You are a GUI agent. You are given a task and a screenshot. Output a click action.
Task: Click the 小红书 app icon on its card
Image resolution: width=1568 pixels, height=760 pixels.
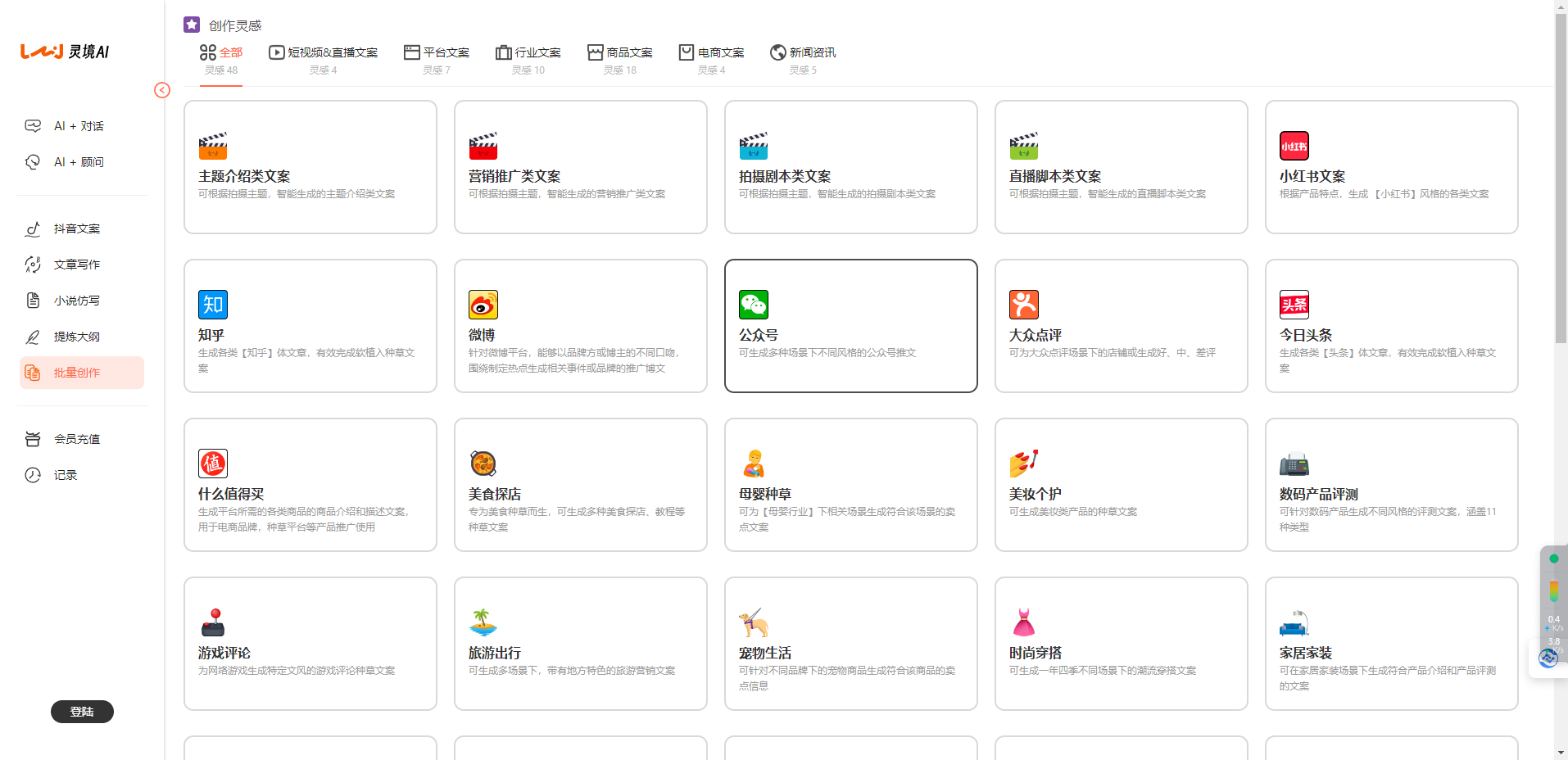tap(1294, 145)
